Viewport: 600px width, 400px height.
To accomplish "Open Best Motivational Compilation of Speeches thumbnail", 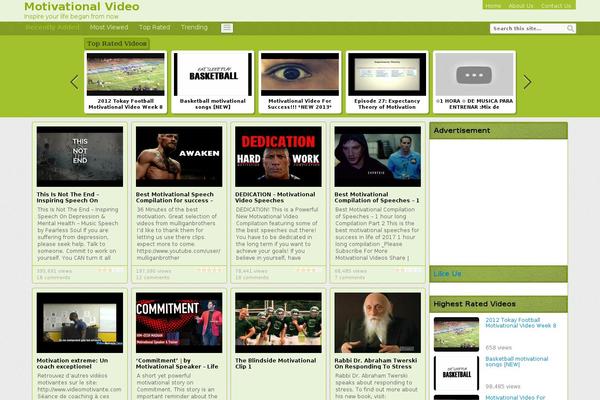I will click(x=378, y=157).
